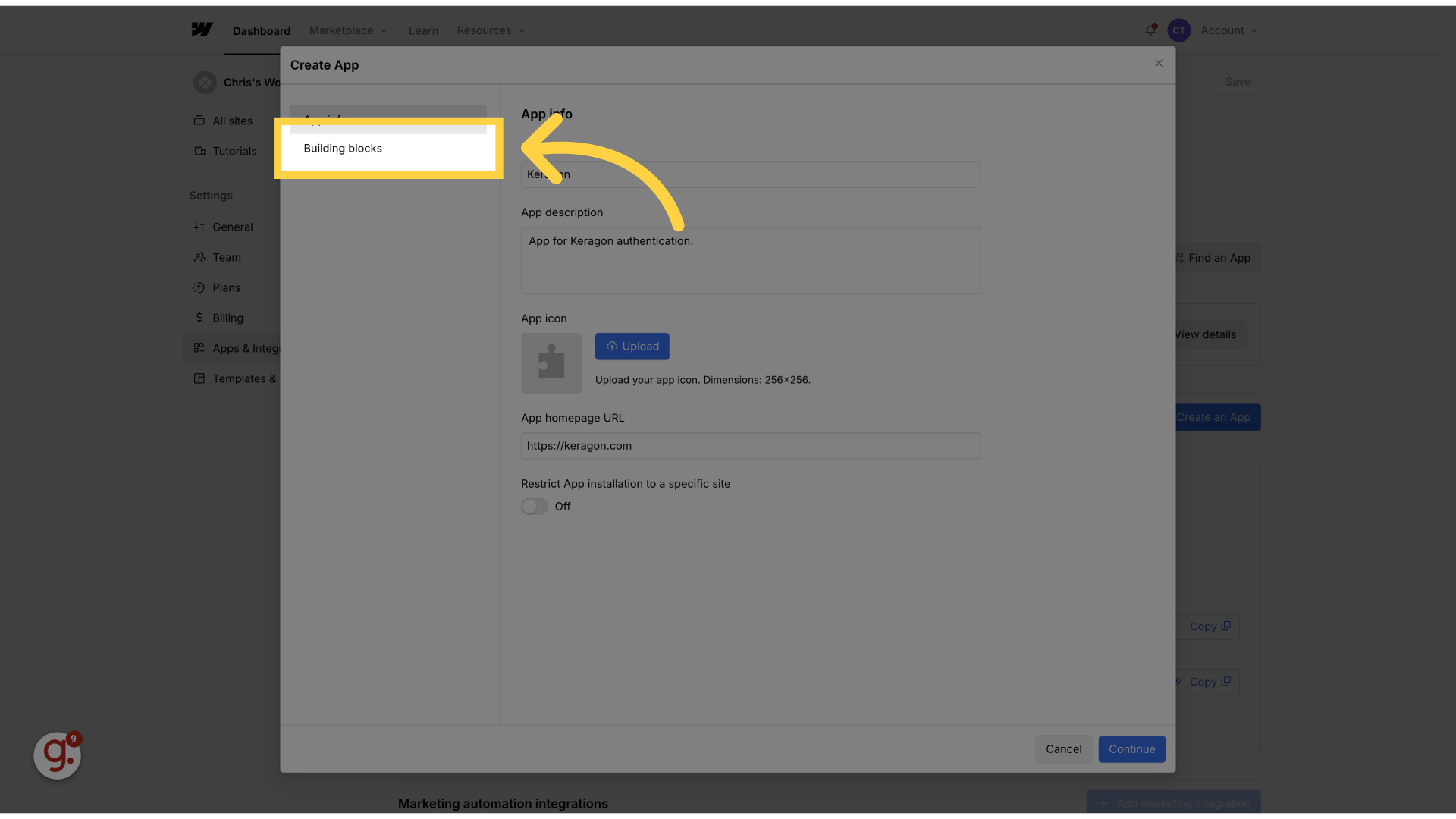The image size is (1456, 819).
Task: Click the Chris's workspace avatar icon
Action: [205, 82]
